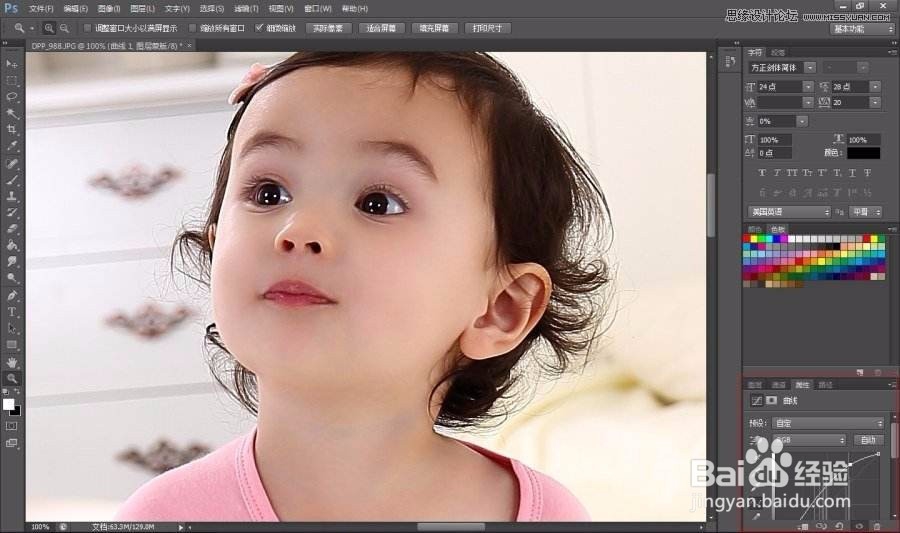The width and height of the screenshot is (900, 533).
Task: Open the 编辑(E) menu
Action: [75, 9]
